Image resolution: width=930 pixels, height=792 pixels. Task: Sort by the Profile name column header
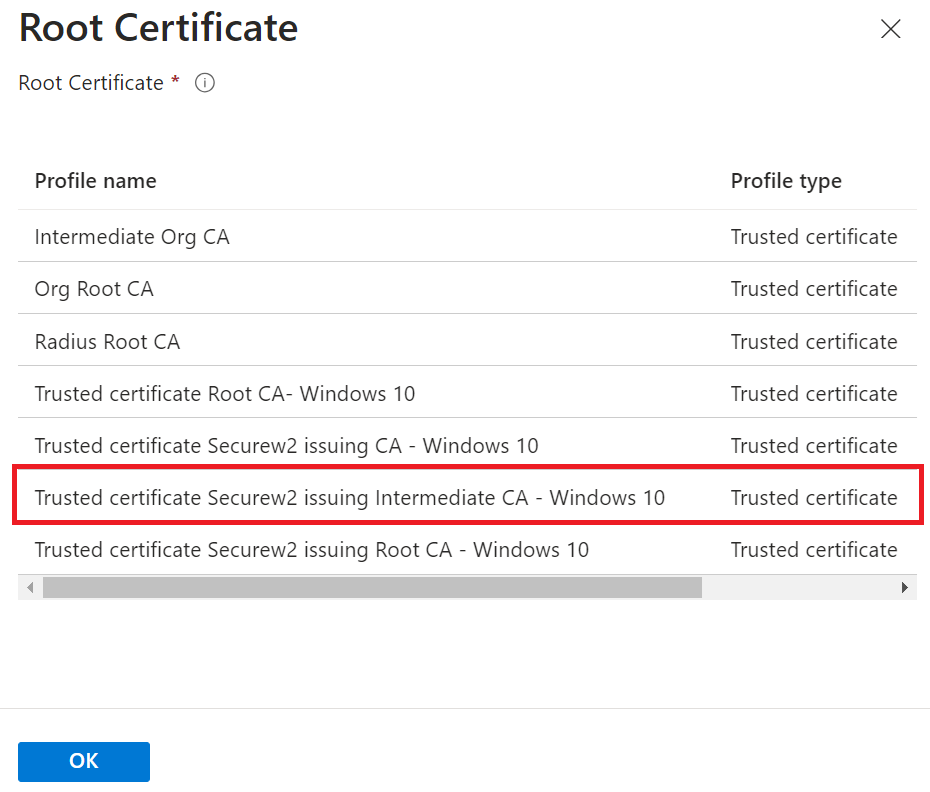point(96,181)
